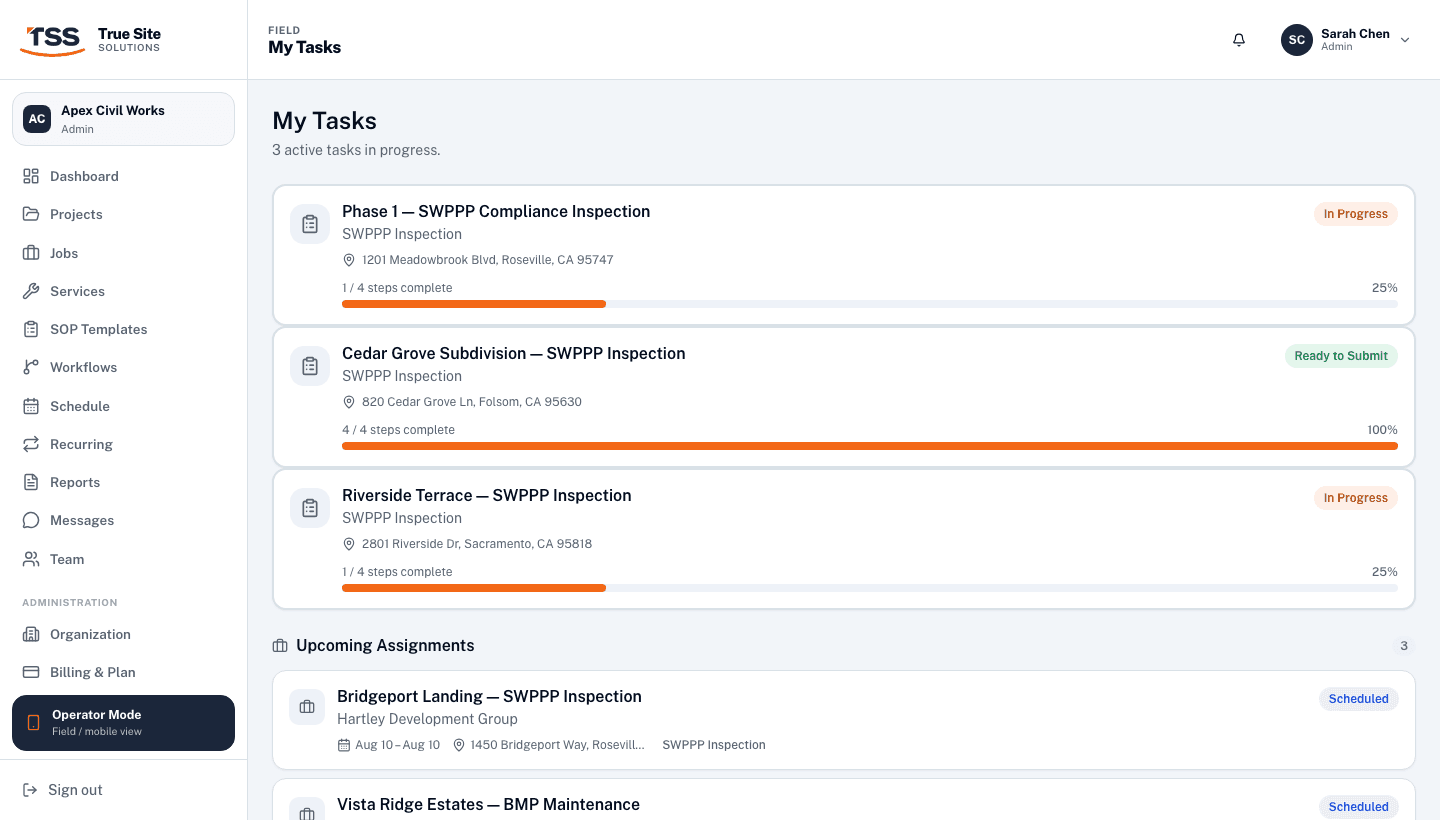Navigate to Services

pyautogui.click(x=123, y=291)
